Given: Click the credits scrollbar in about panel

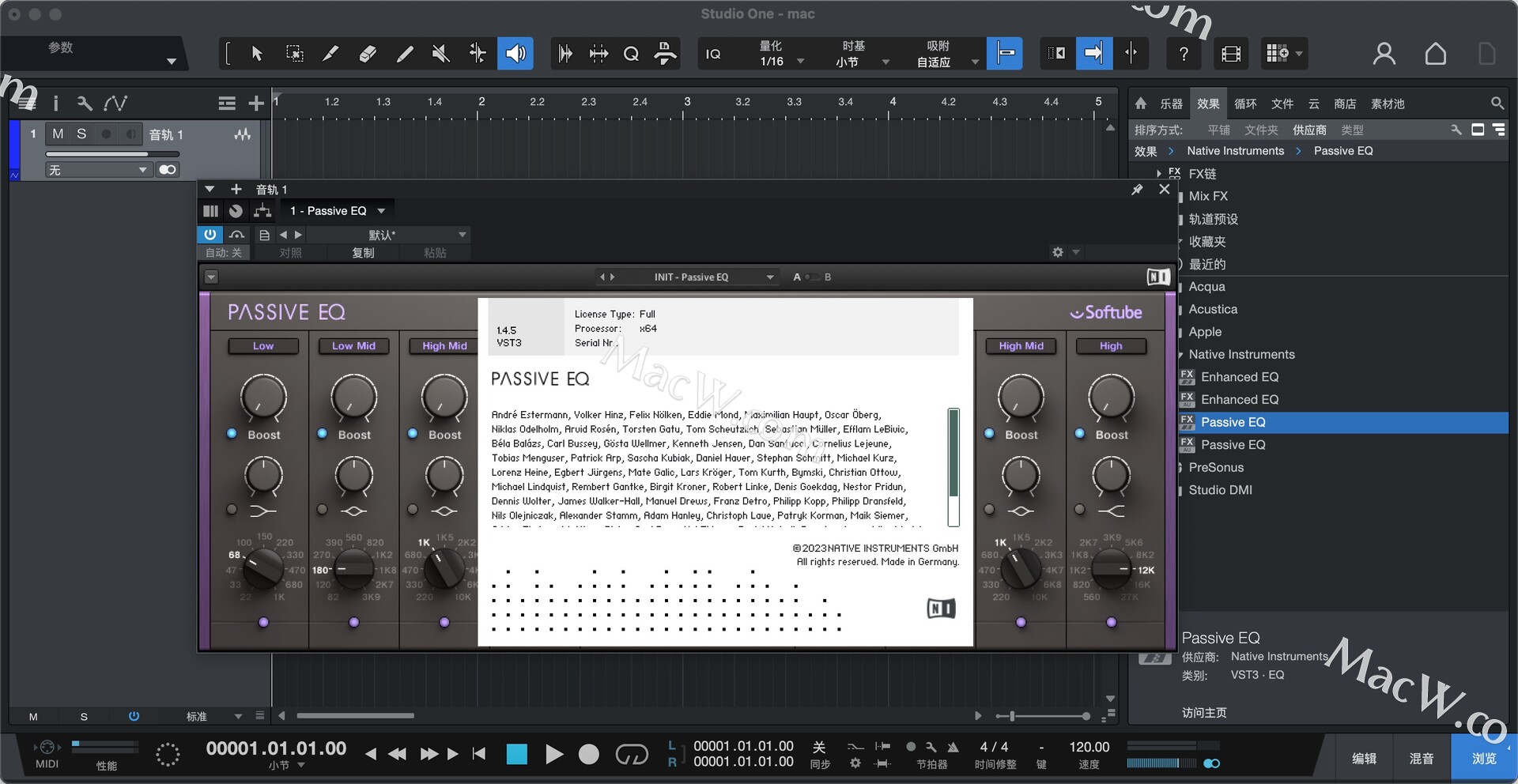Looking at the screenshot, I should click(x=953, y=467).
